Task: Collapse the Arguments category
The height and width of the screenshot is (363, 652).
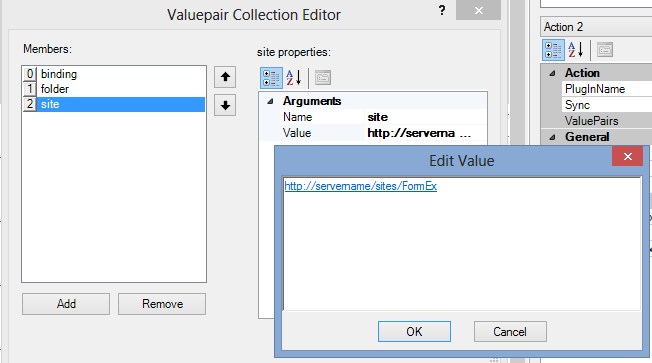Action: point(270,101)
